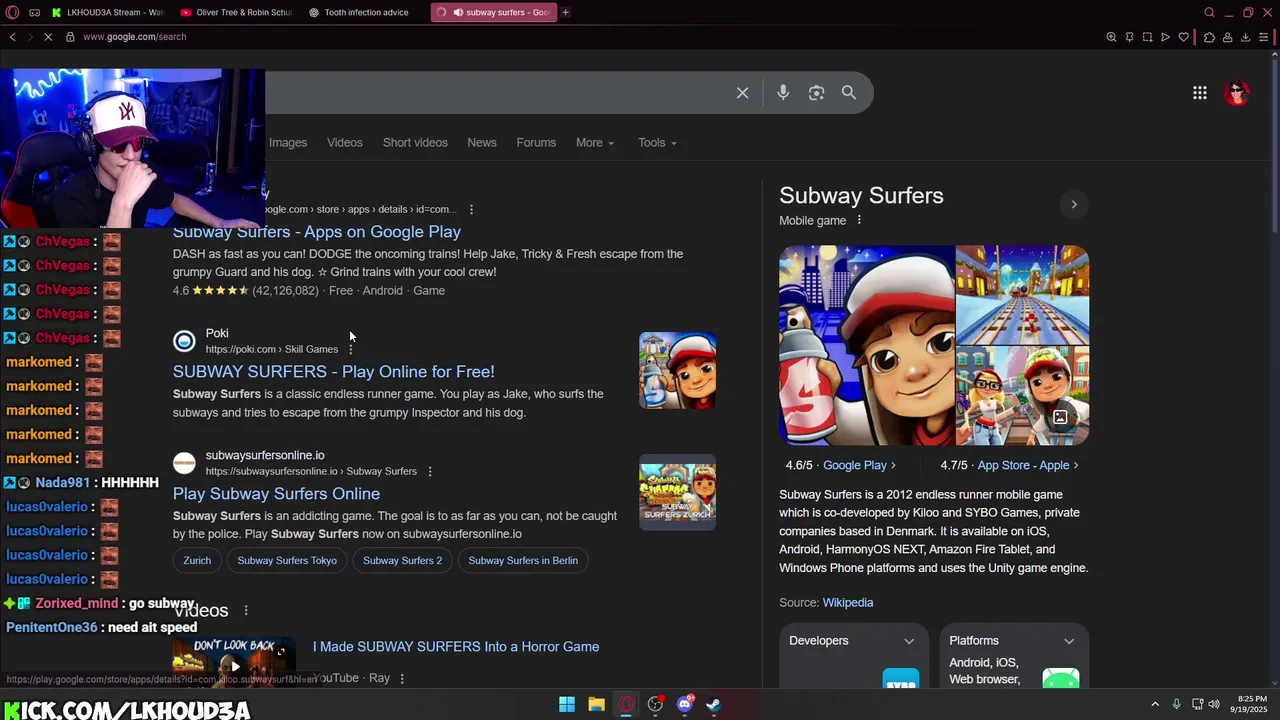Viewport: 1280px width, 720px height.
Task: Click the Zurich chip
Action: (197, 560)
